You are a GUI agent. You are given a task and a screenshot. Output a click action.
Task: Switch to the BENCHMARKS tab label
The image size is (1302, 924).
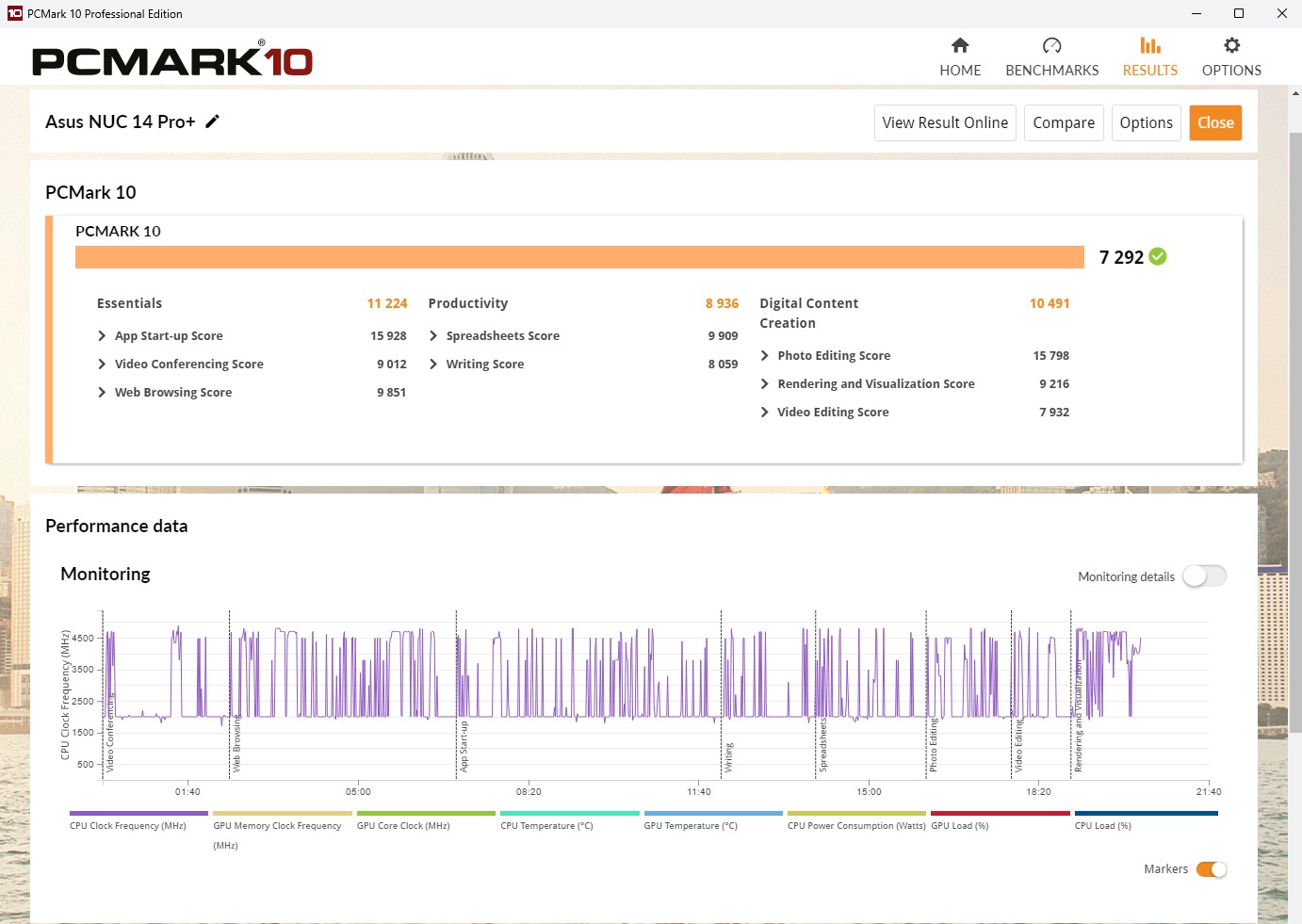click(1051, 71)
